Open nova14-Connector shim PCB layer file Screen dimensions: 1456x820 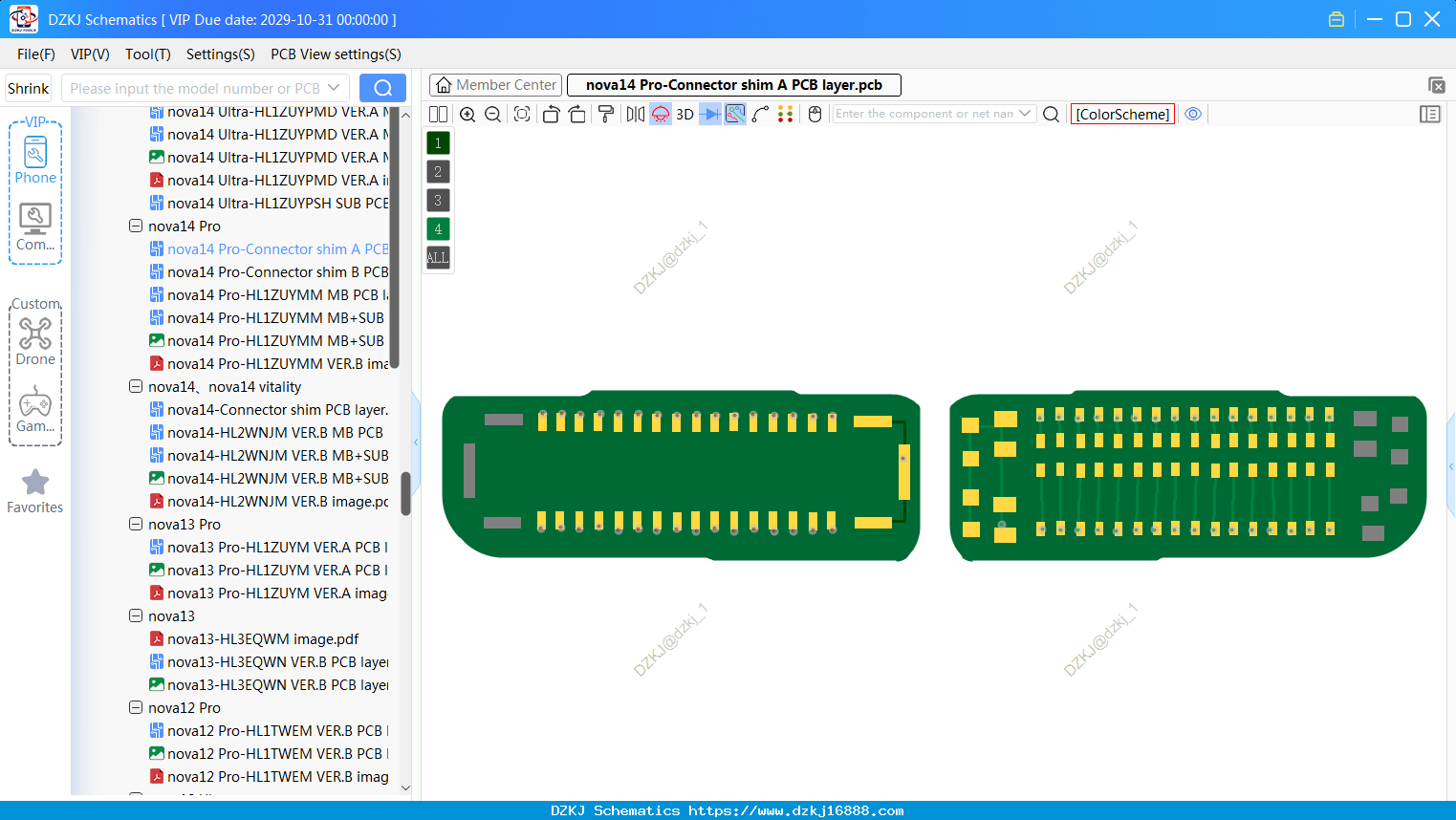(x=269, y=410)
